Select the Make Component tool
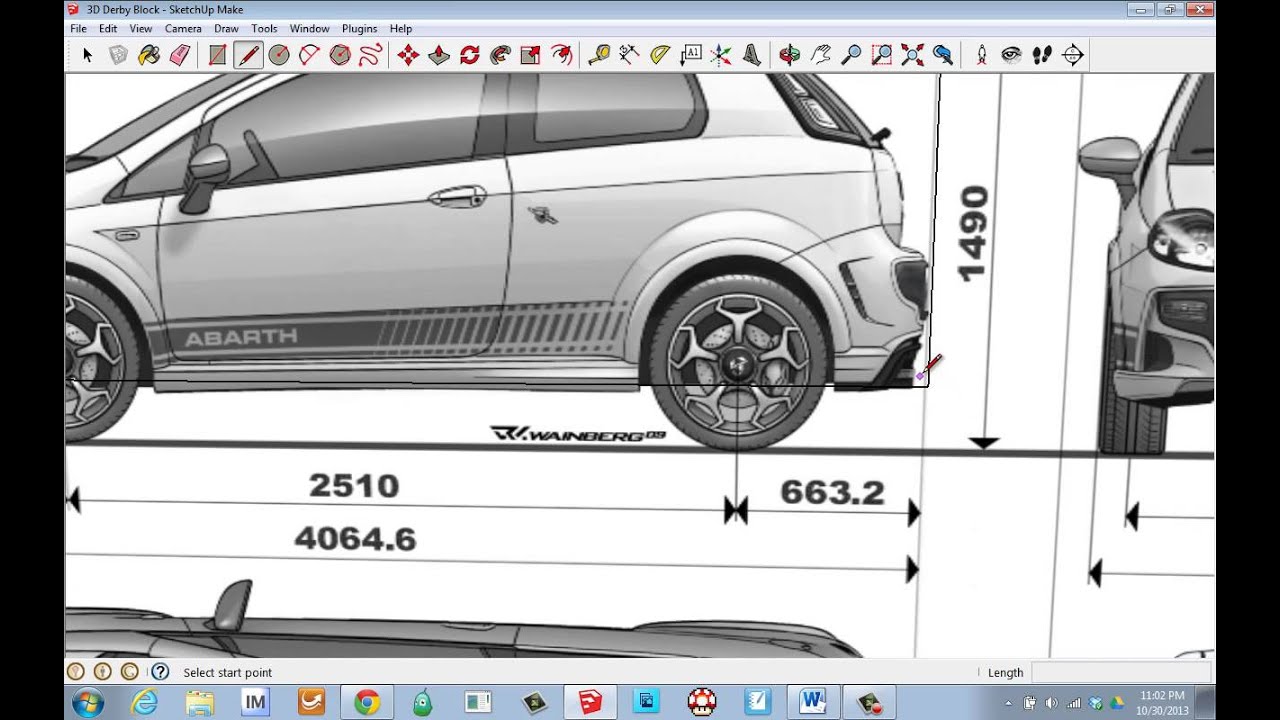1280x720 pixels. (x=118, y=55)
